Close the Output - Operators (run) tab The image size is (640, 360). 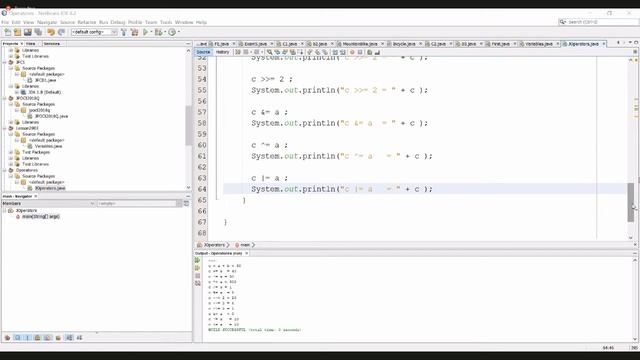click(247, 253)
